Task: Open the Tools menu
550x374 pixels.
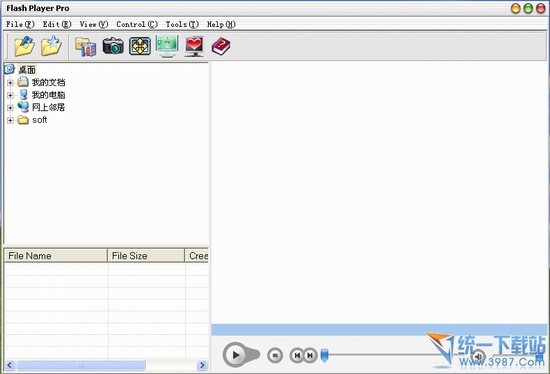Action: point(182,24)
